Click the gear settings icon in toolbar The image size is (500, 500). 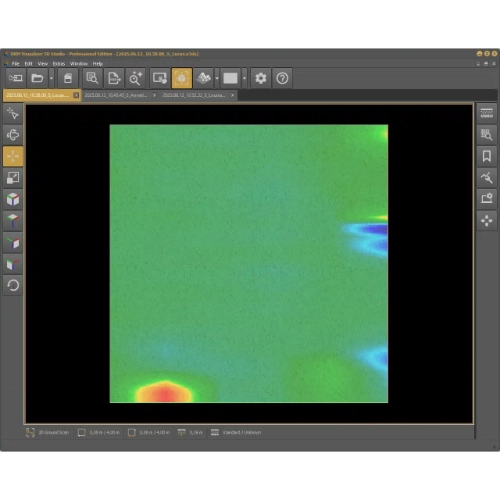pos(261,78)
